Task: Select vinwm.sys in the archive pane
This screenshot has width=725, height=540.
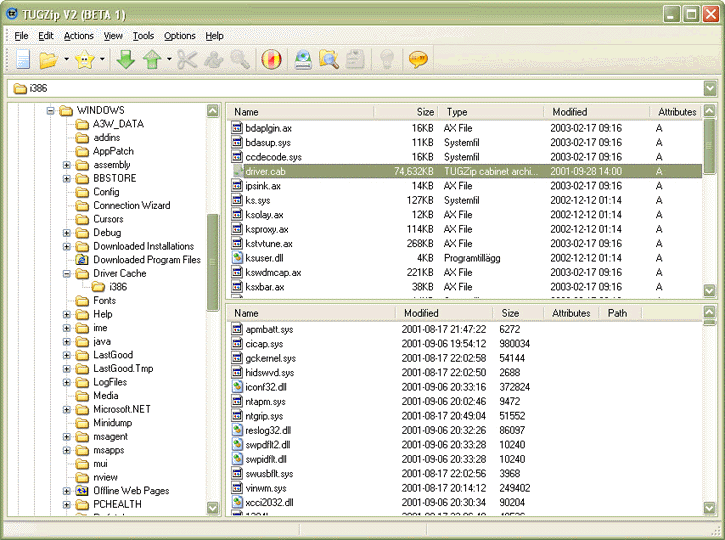Action: [x=266, y=488]
